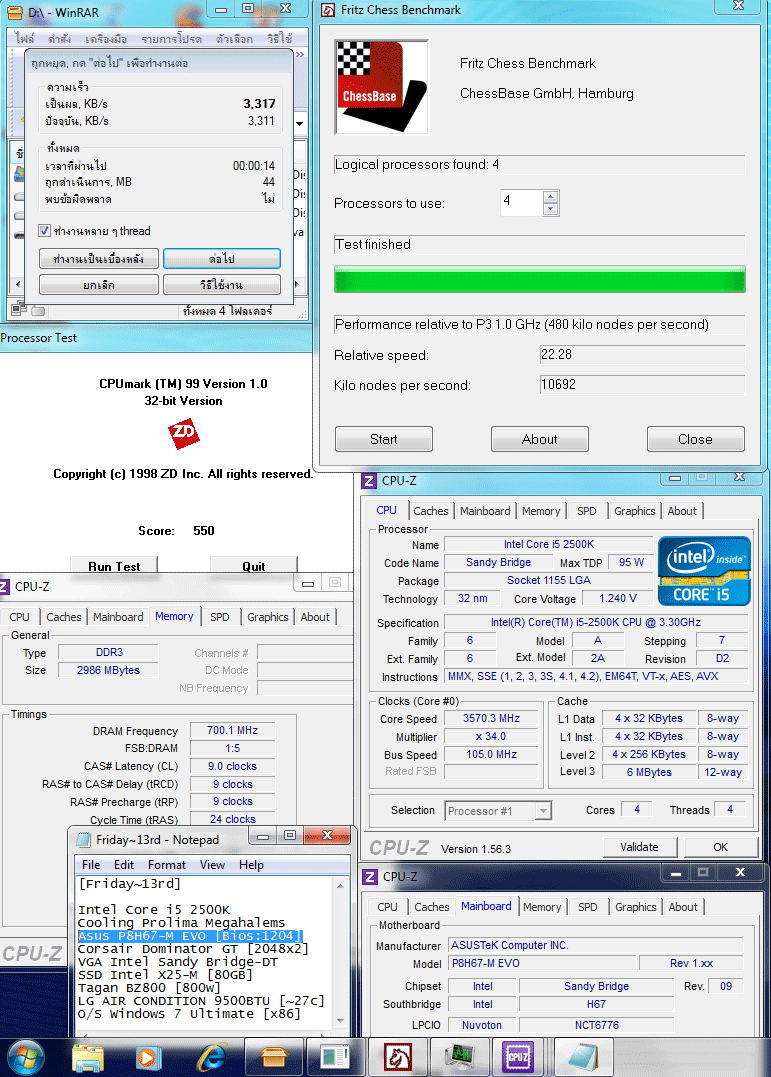Launch Windows Media Player from taskbar

coord(146,1058)
